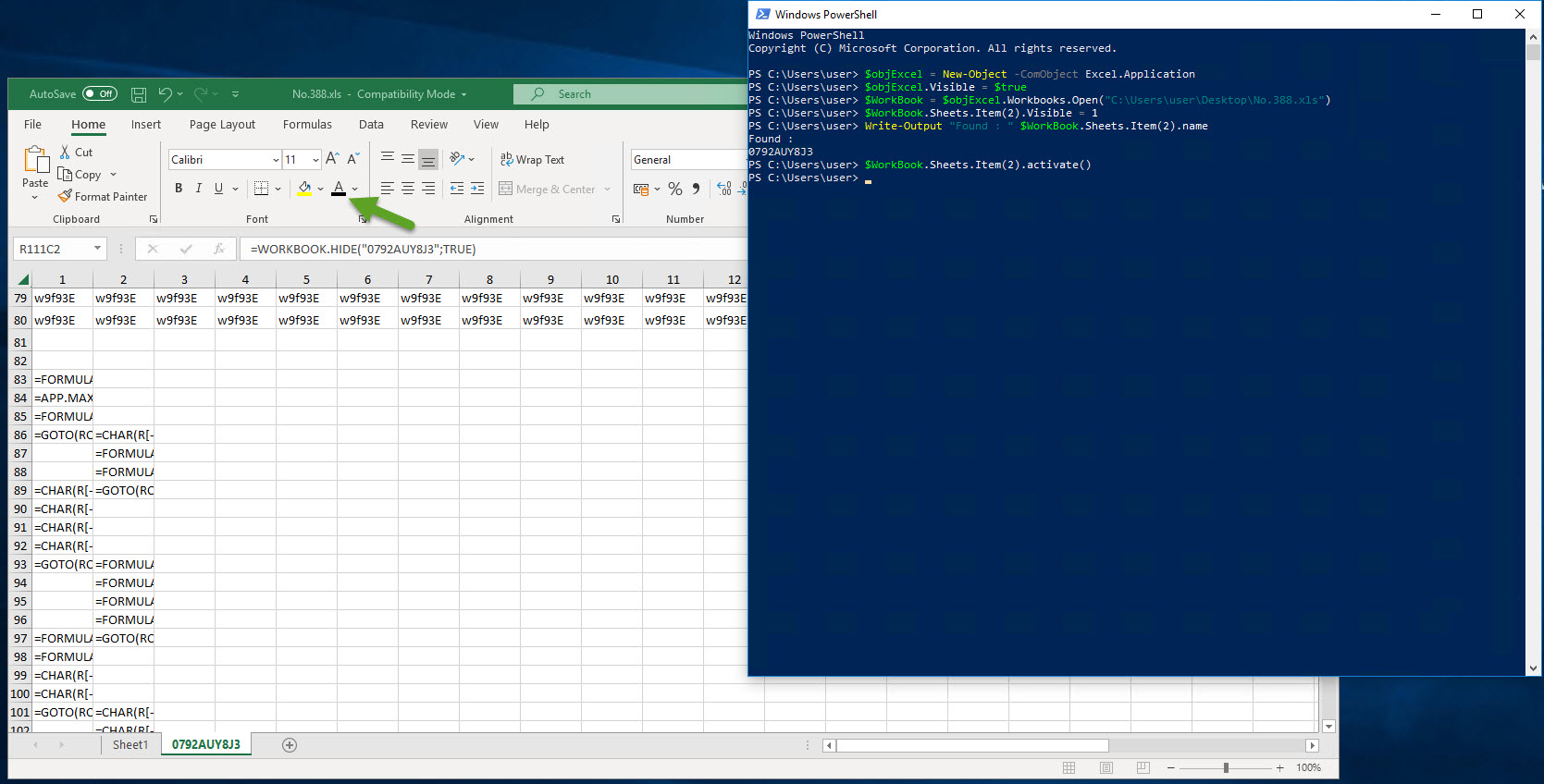Open the Underline style dropdown arrow
Viewport: 1544px width, 784px height.
[235, 189]
